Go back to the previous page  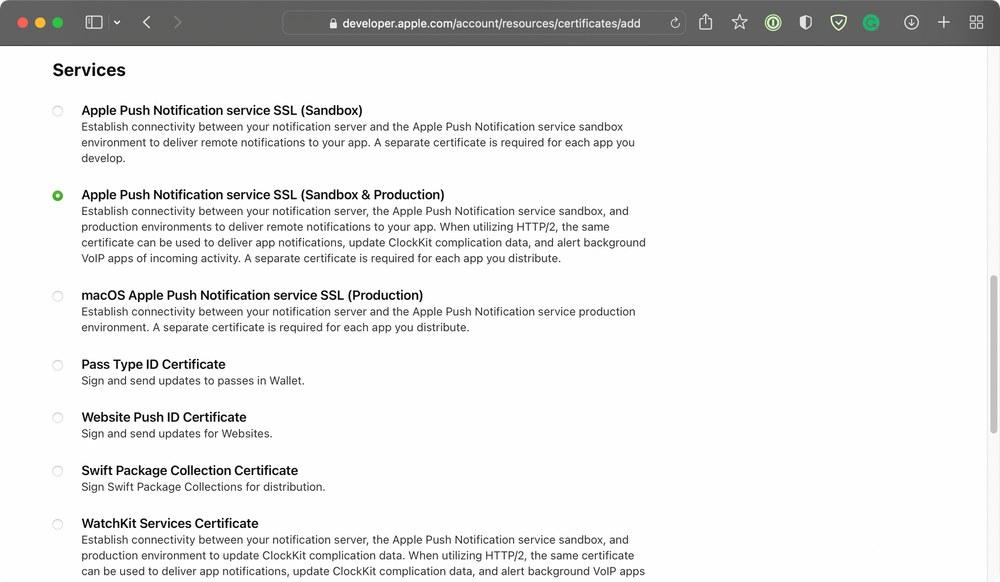click(x=147, y=22)
